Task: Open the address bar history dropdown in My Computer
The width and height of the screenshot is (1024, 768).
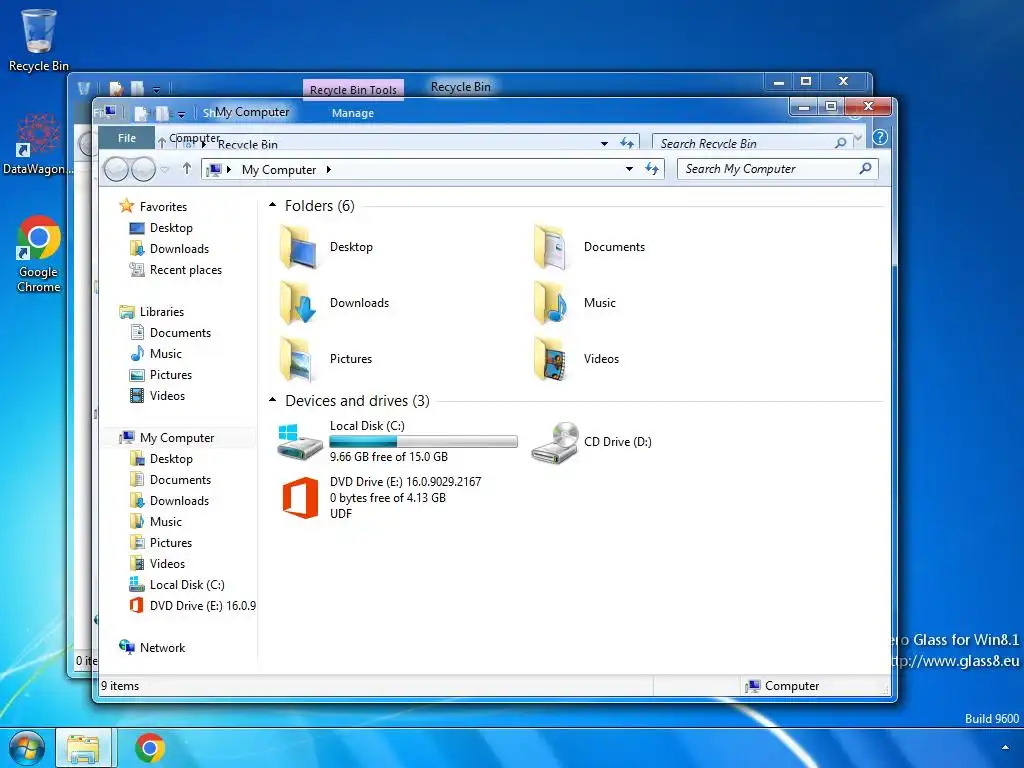Action: (629, 169)
